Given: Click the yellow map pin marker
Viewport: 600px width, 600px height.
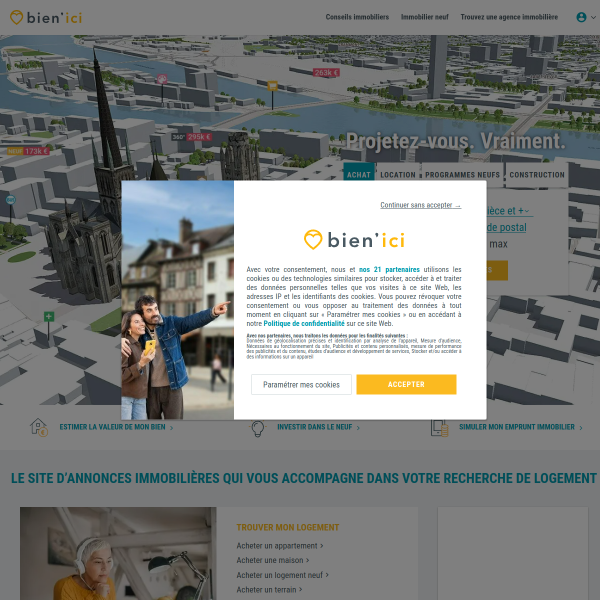Looking at the screenshot, I should tap(272, 86).
